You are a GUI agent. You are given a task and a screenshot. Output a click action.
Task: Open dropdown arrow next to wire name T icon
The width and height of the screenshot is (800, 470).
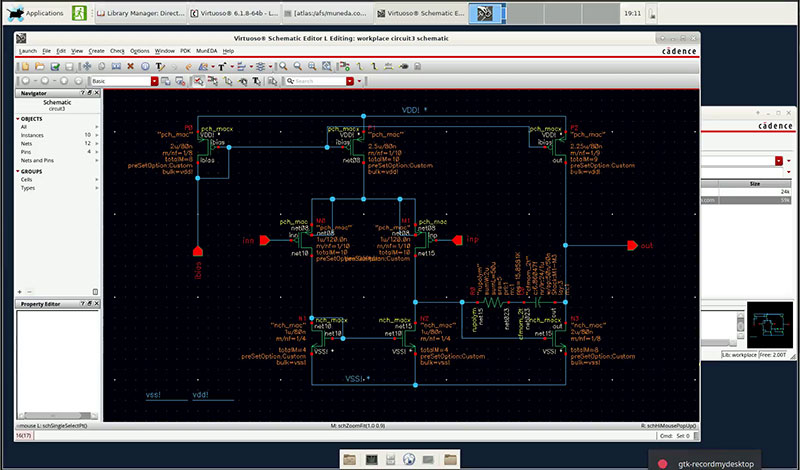pos(232,67)
